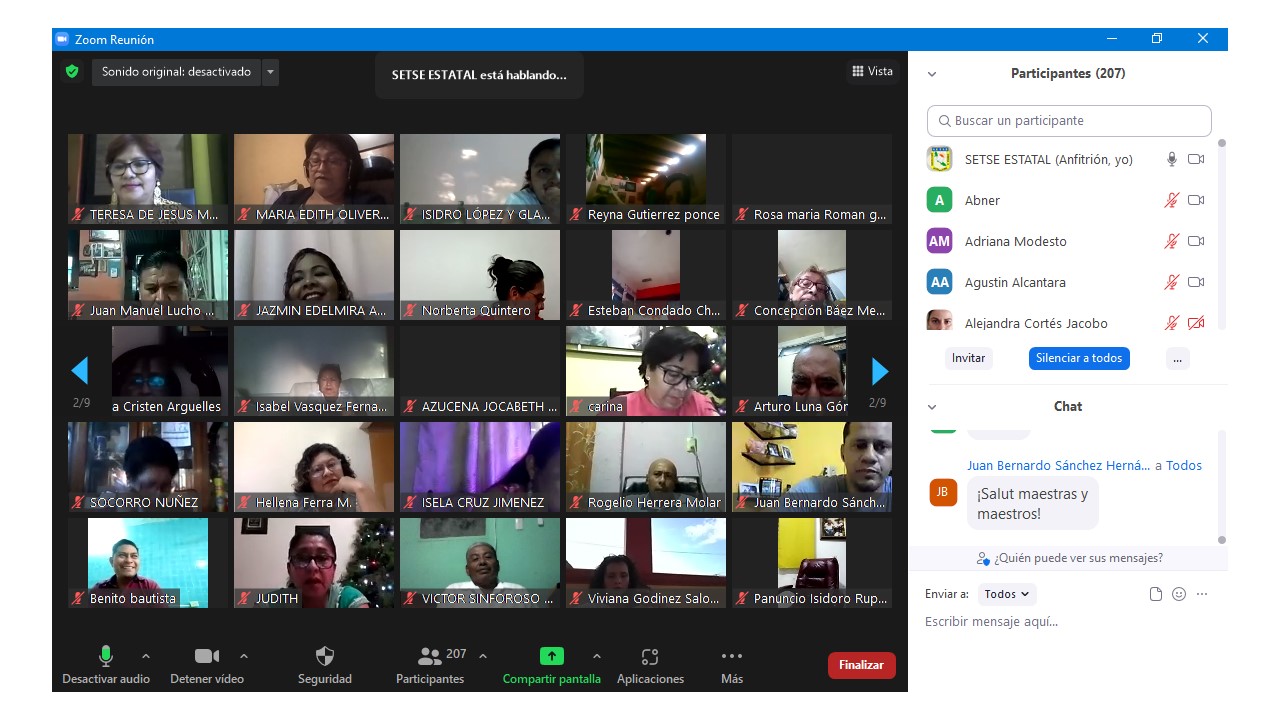Click Agustin Alcantara's camera icon

pyautogui.click(x=1196, y=282)
